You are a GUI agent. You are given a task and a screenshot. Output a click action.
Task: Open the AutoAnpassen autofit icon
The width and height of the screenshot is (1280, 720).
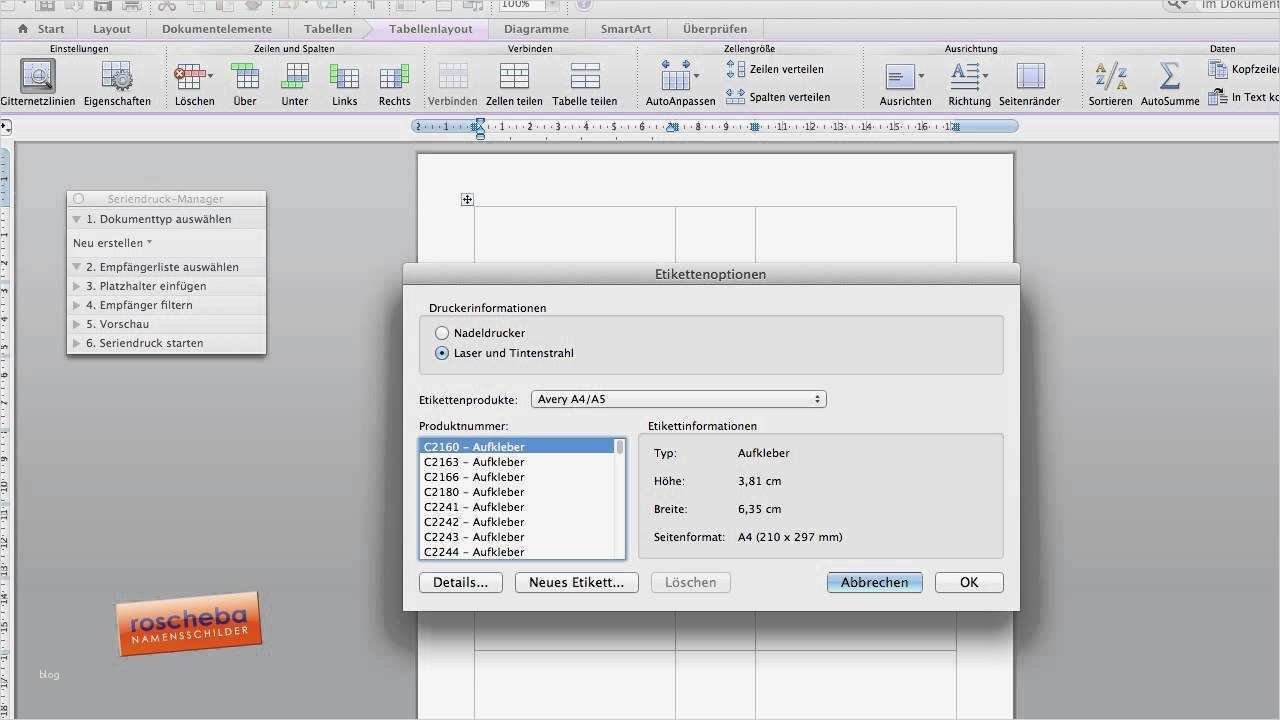pyautogui.click(x=676, y=76)
